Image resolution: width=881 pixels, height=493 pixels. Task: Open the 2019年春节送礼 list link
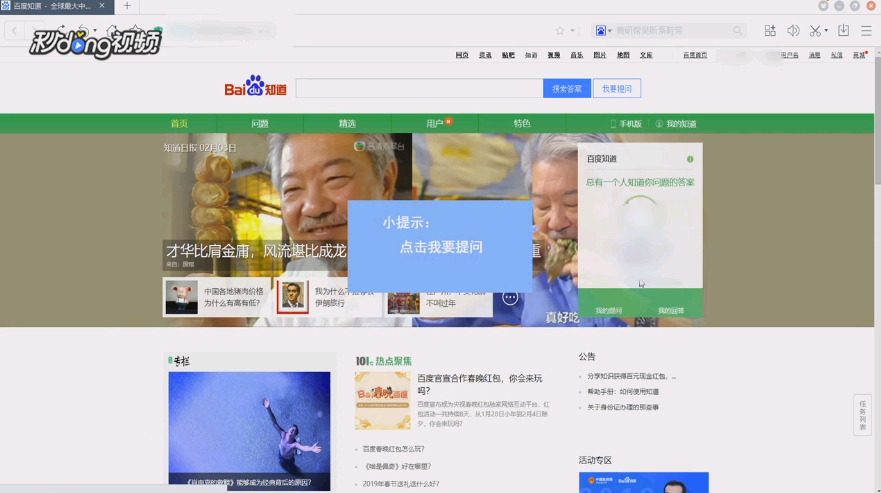point(401,483)
